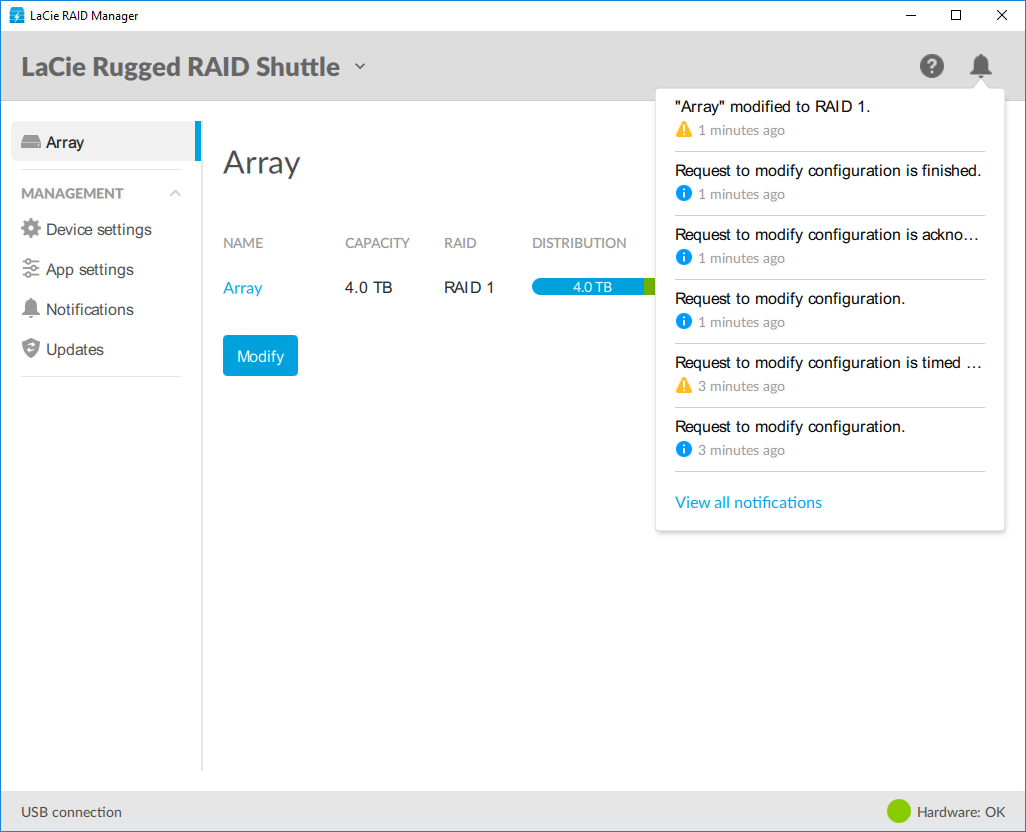Click the Device settings gear icon
Viewport: 1026px width, 832px height.
click(x=31, y=229)
